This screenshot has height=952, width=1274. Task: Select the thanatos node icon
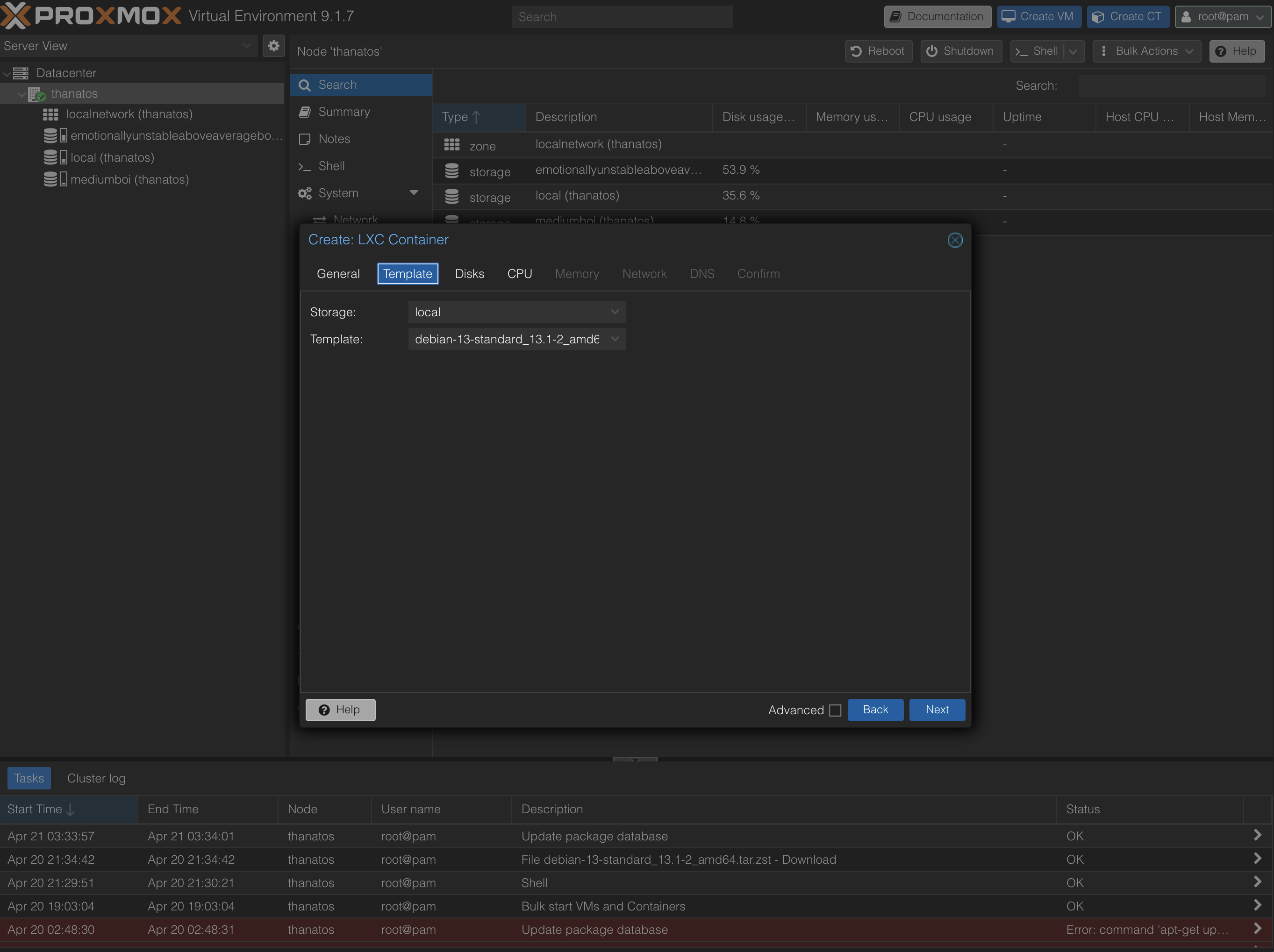pos(37,94)
